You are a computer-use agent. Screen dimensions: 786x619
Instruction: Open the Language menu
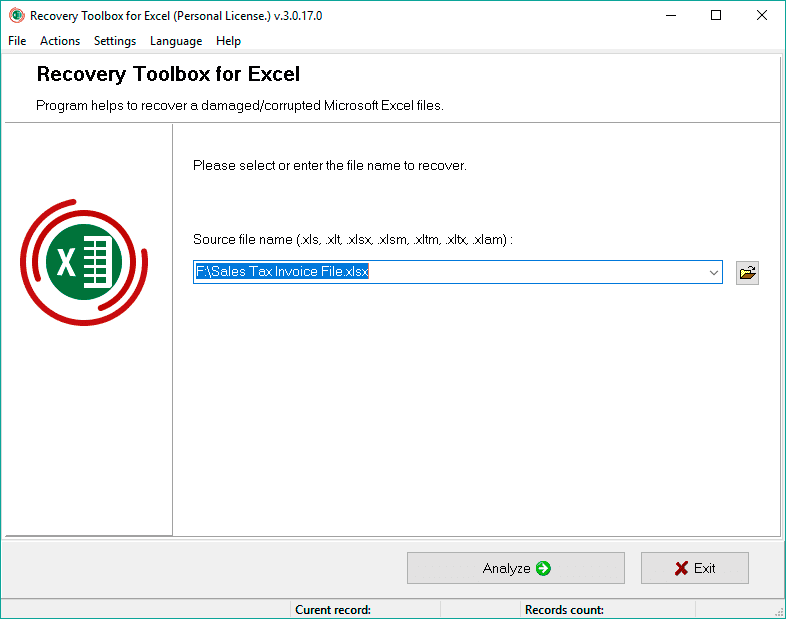coord(176,41)
